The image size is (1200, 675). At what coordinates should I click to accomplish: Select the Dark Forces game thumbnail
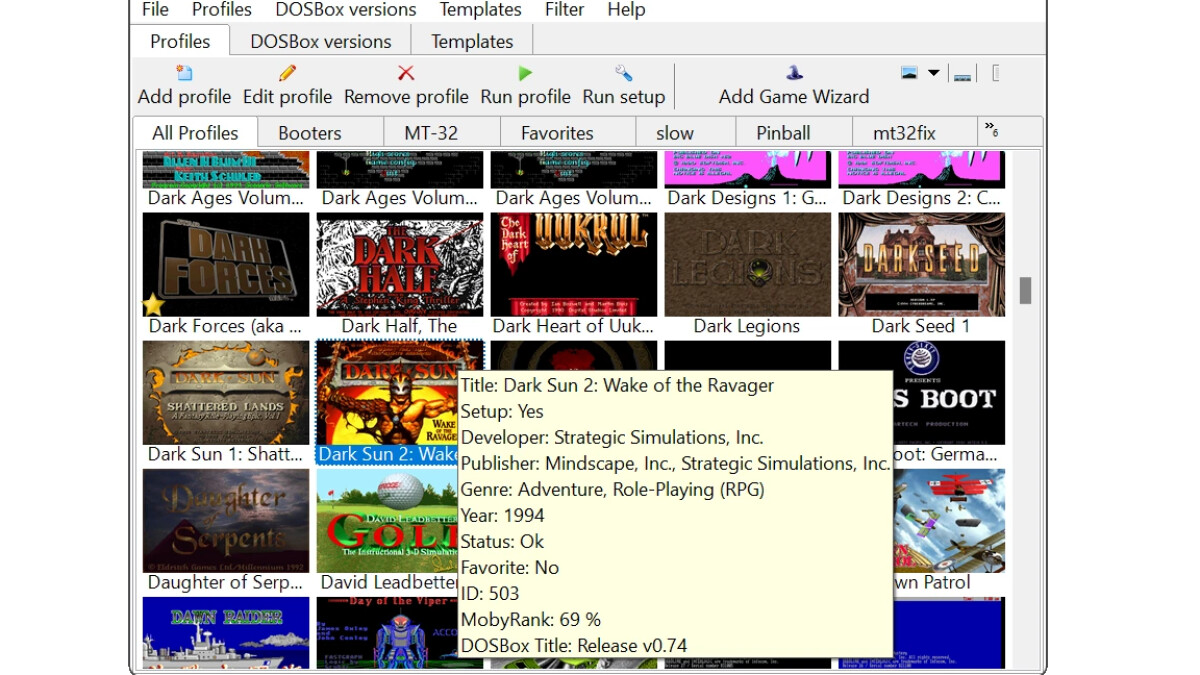226,264
